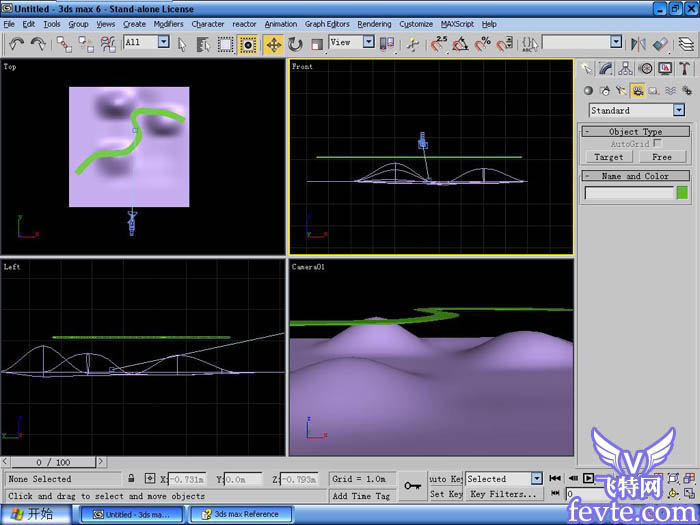Switch to the Motion command panel tab
The image size is (700, 525).
645,68
